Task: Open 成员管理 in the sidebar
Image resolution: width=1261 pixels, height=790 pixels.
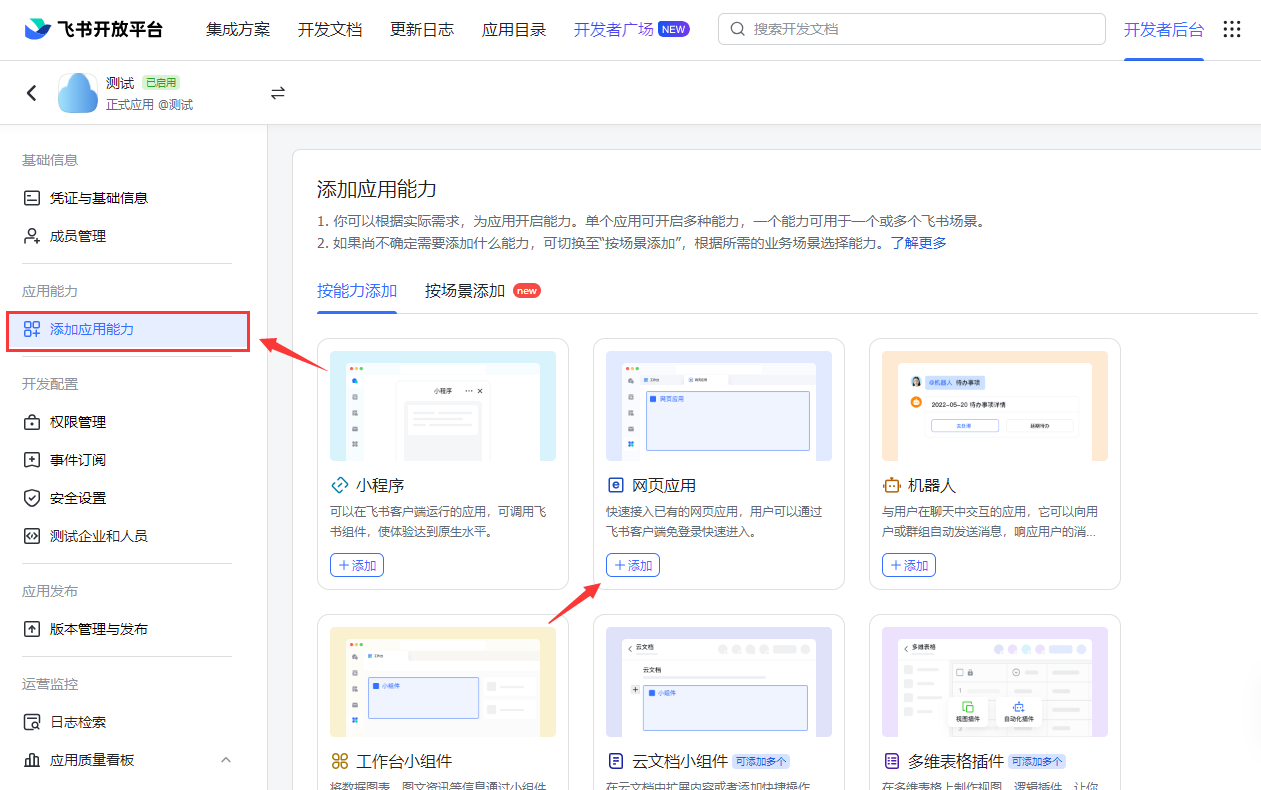Action: [x=78, y=236]
